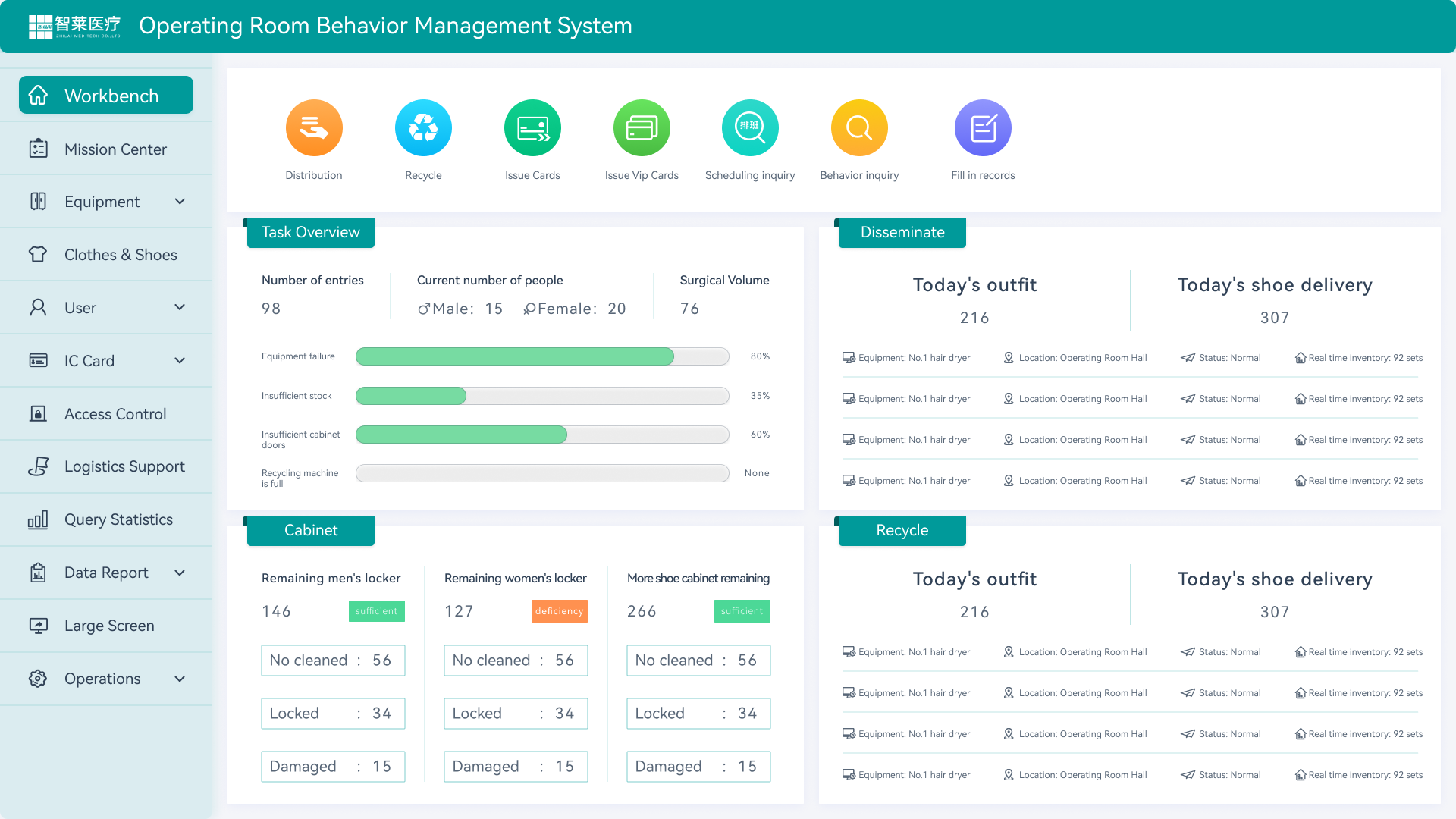The width and height of the screenshot is (1456, 819).
Task: Open the Access Control section
Action: 115,413
